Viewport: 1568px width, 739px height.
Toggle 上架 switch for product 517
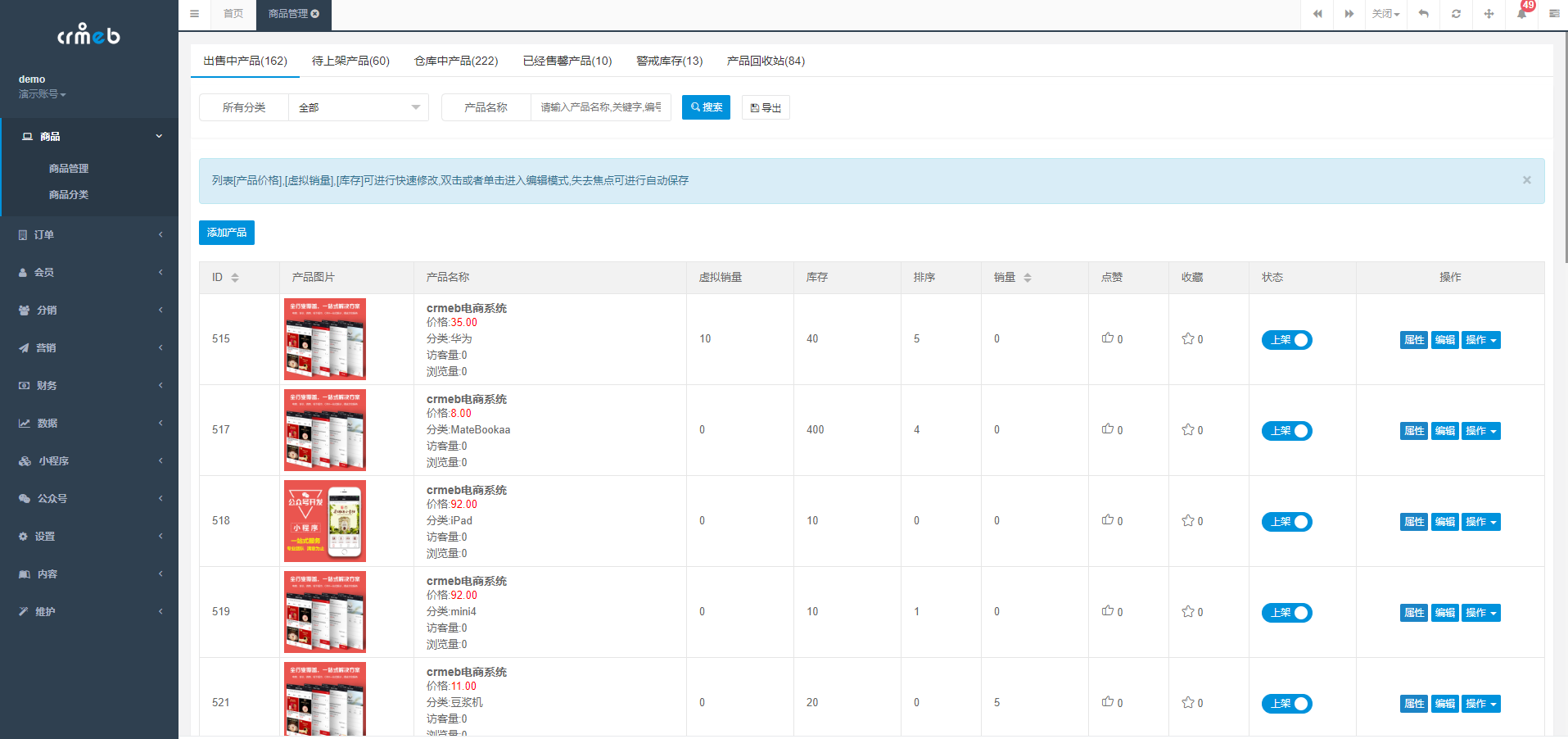[1286, 431]
